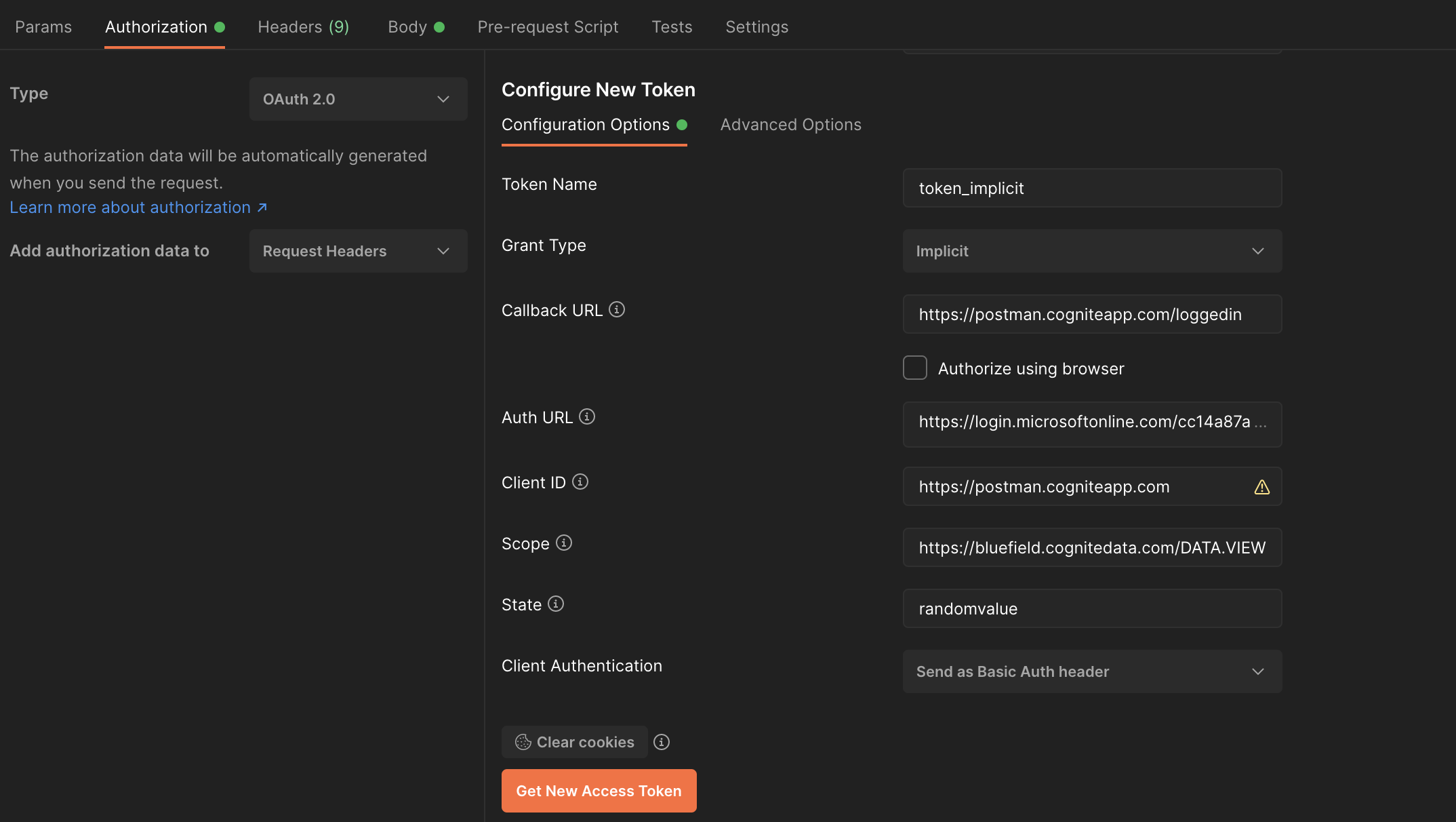The image size is (1456, 822).
Task: Click Get New Access Token button
Action: pyautogui.click(x=599, y=791)
